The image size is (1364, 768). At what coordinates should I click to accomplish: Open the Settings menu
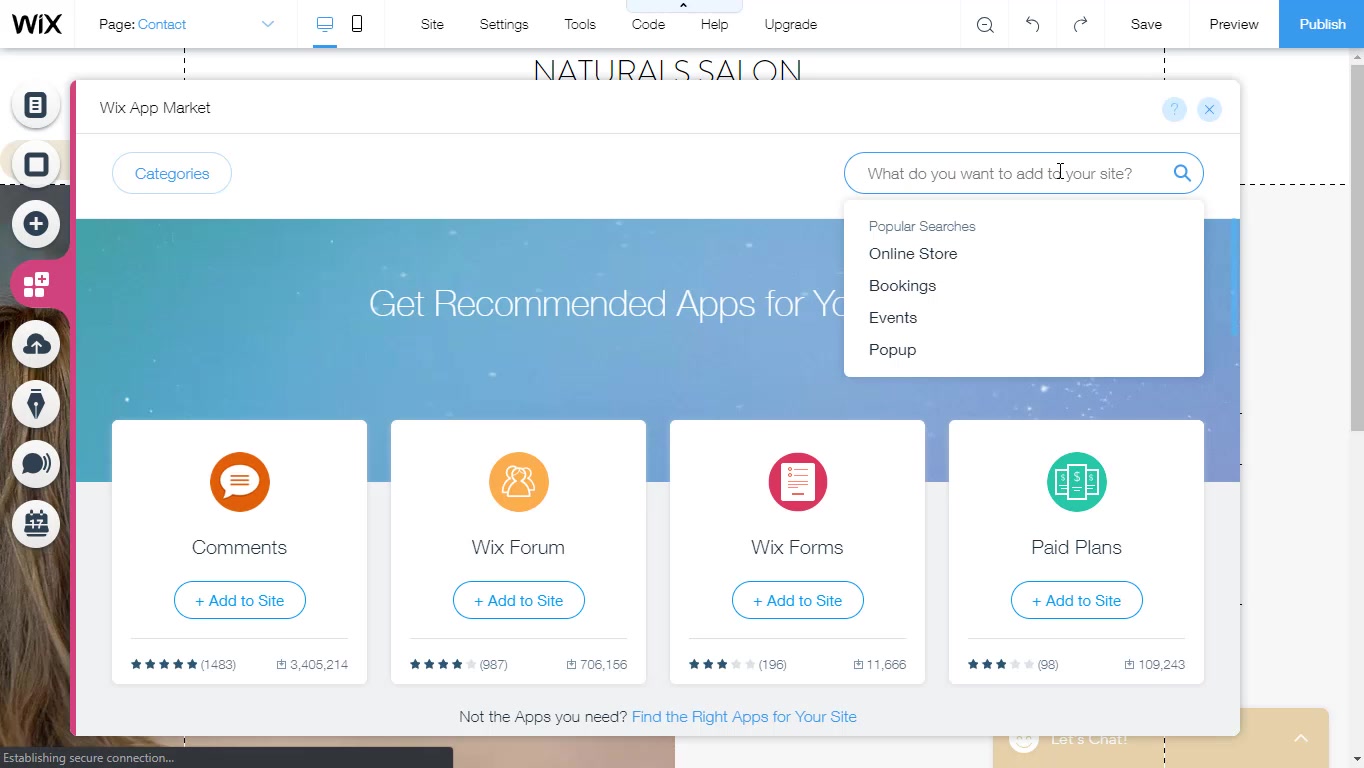[503, 24]
